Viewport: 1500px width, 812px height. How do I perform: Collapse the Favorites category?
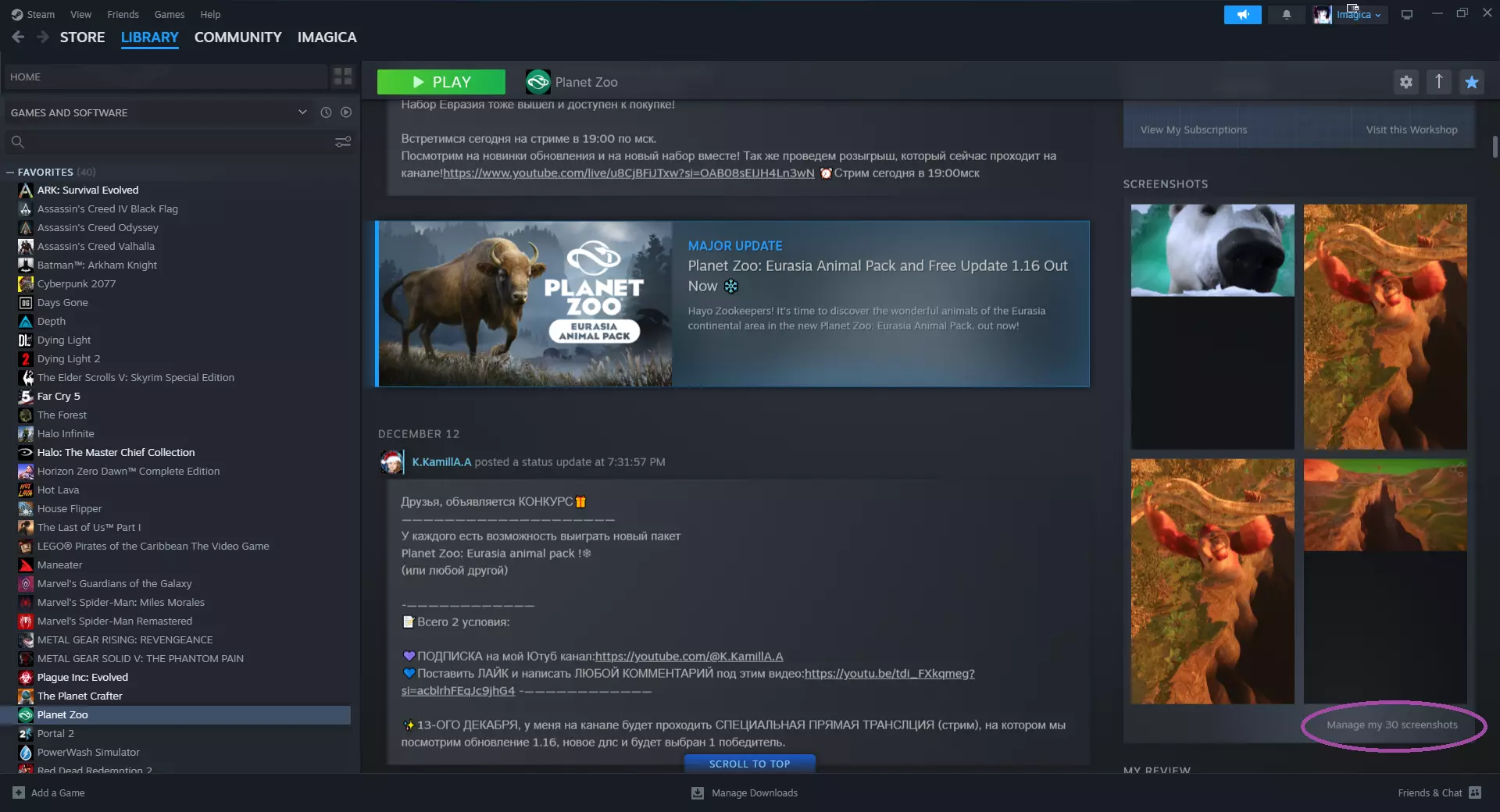click(x=10, y=172)
